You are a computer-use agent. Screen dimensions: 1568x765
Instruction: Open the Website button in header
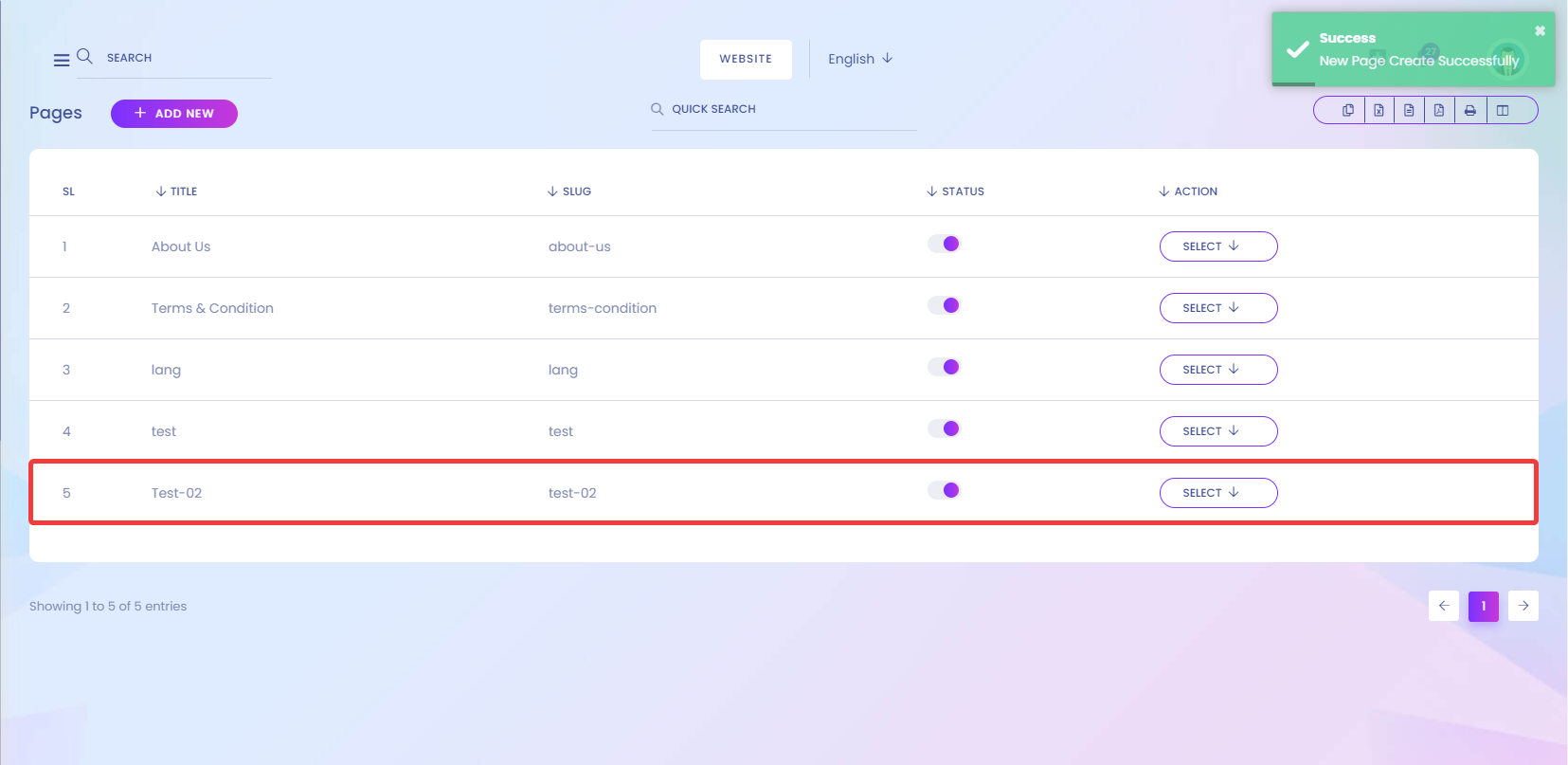click(746, 59)
